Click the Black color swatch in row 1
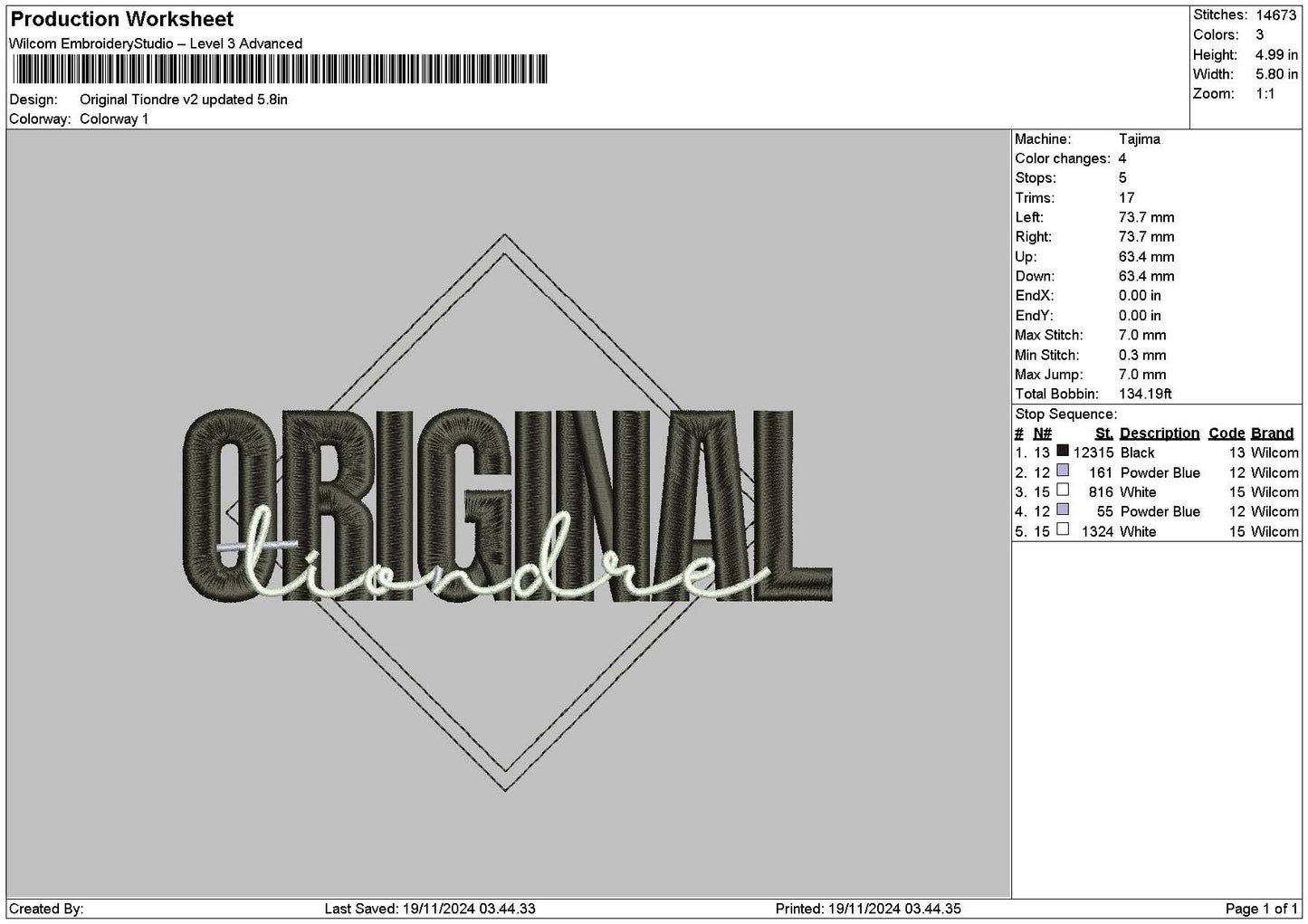 (x=1063, y=451)
